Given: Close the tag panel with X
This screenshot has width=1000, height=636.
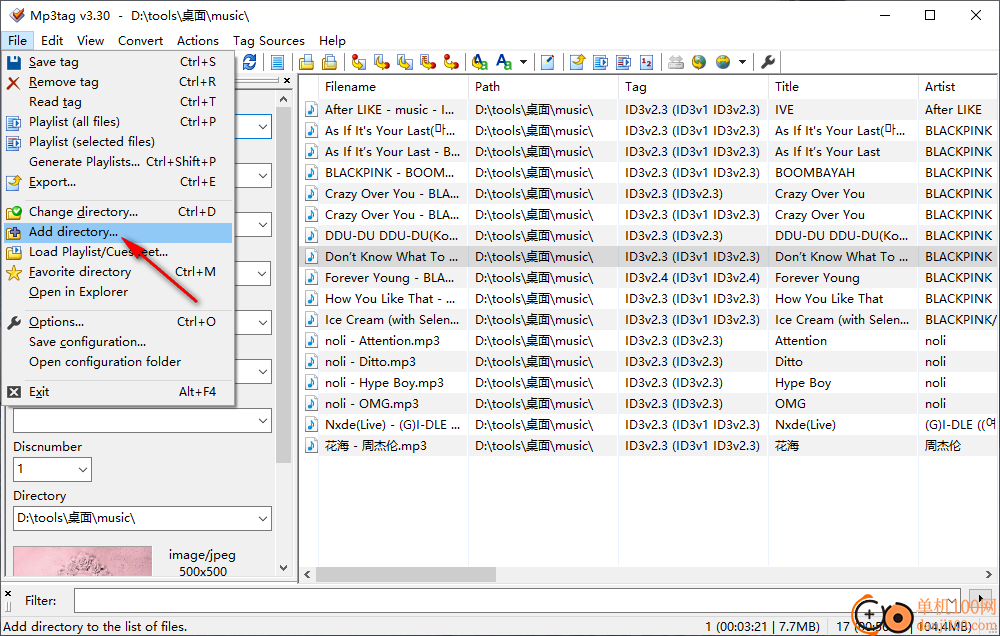Looking at the screenshot, I should click(287, 80).
